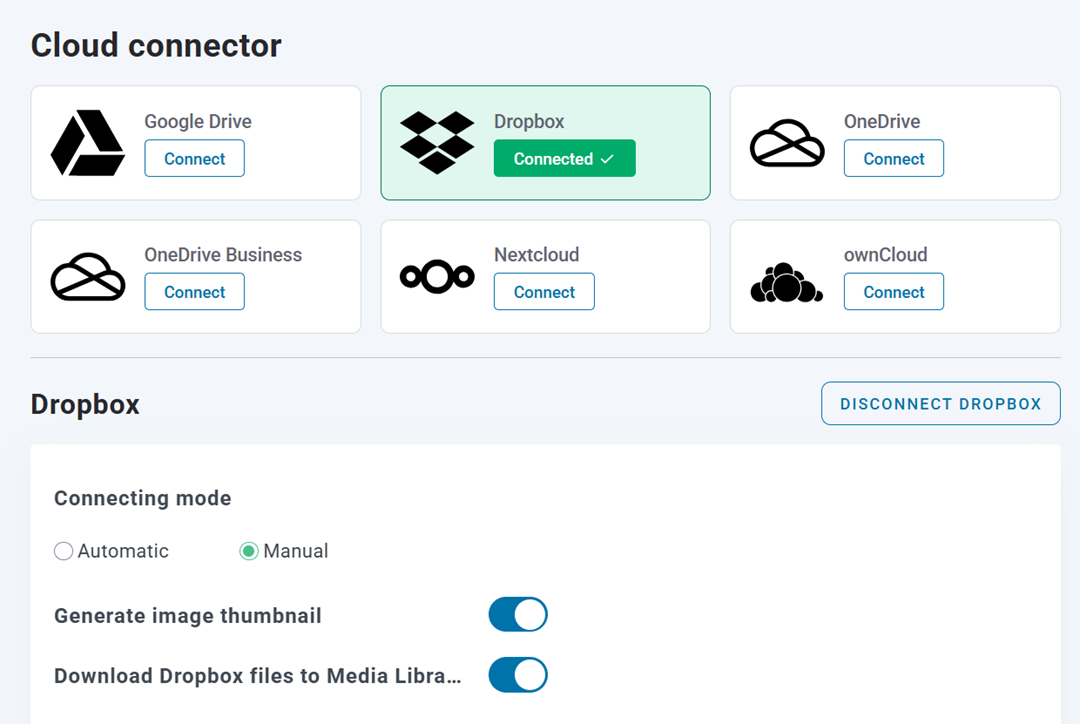Click the Dropbox section title
This screenshot has width=1080, height=724.
[85, 404]
